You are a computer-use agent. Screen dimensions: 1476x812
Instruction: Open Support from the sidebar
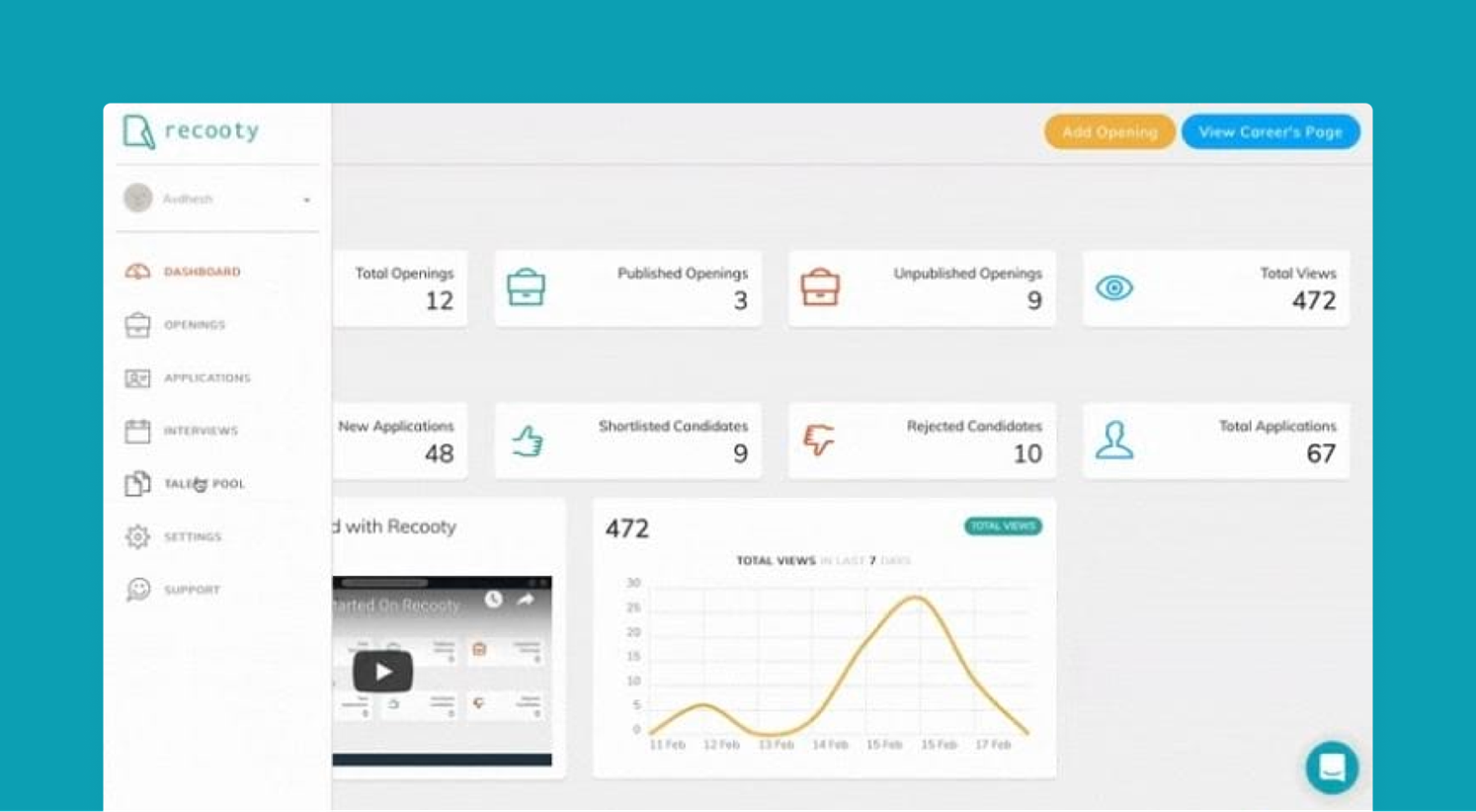point(138,590)
